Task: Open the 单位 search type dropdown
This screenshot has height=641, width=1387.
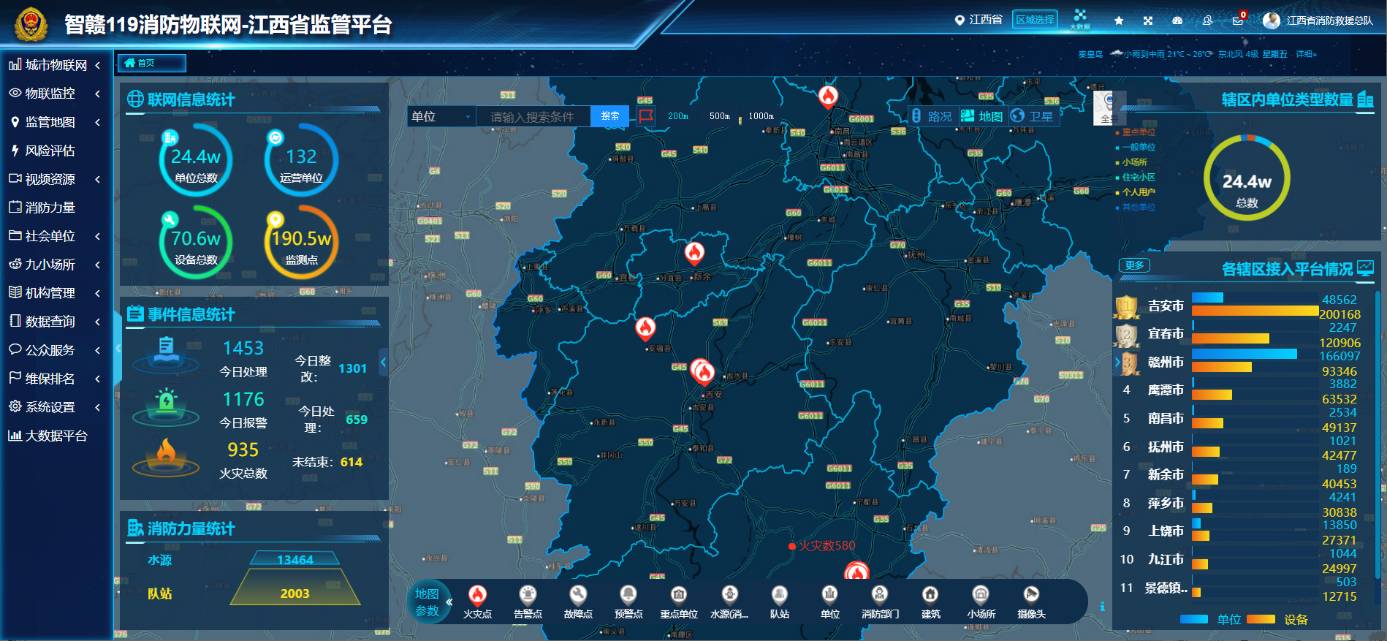Action: click(x=440, y=116)
